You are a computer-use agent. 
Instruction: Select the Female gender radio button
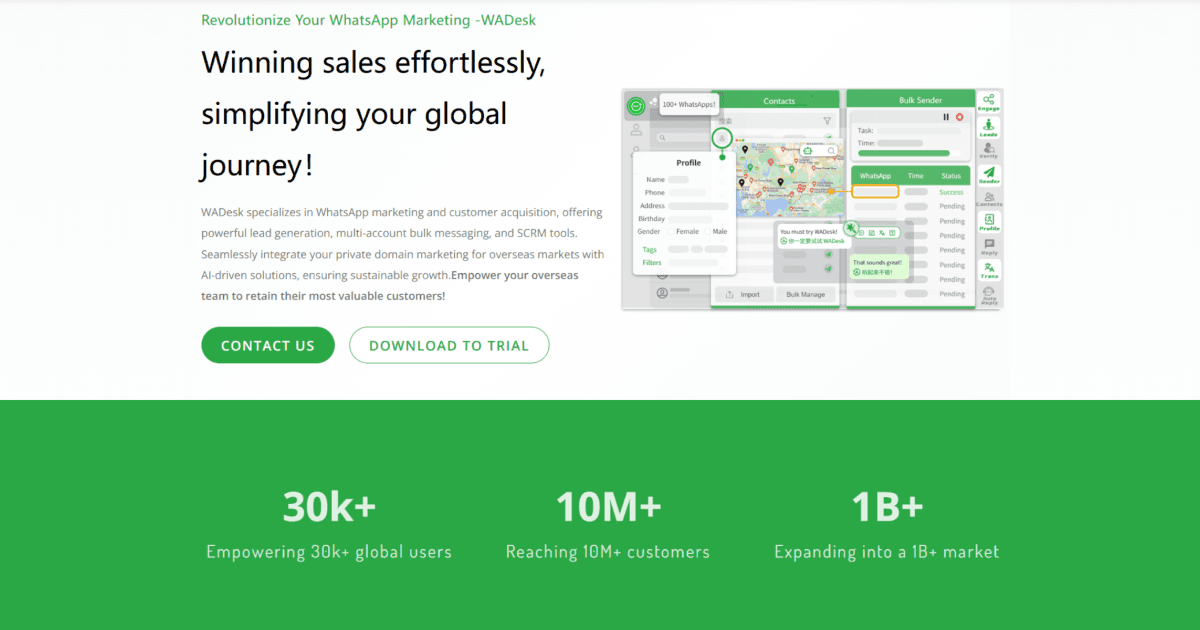point(671,231)
